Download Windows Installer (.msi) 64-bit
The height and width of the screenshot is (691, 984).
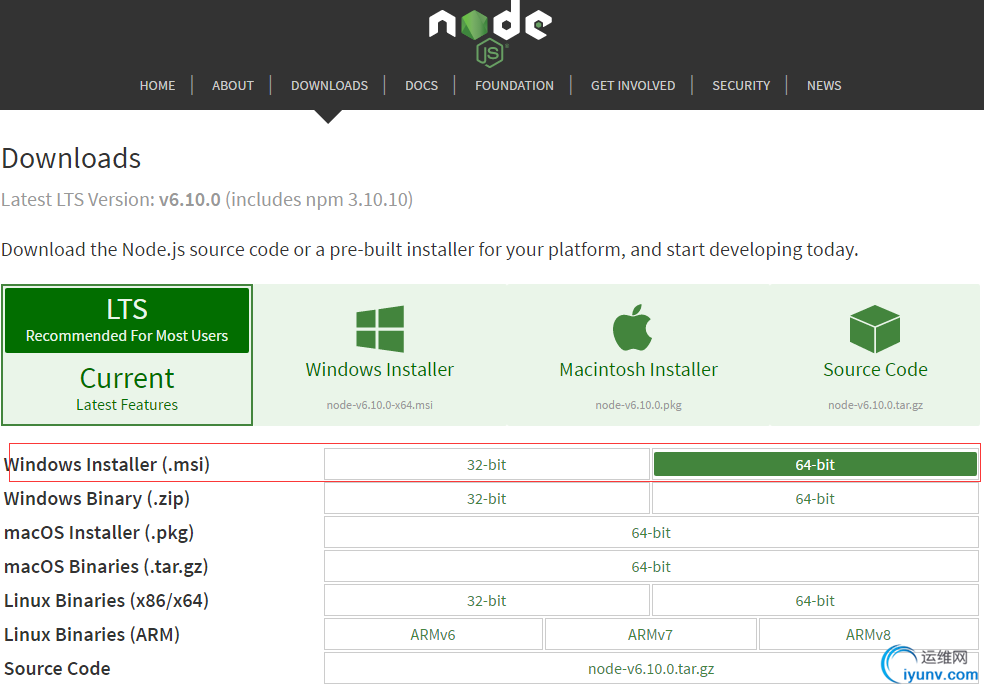815,464
